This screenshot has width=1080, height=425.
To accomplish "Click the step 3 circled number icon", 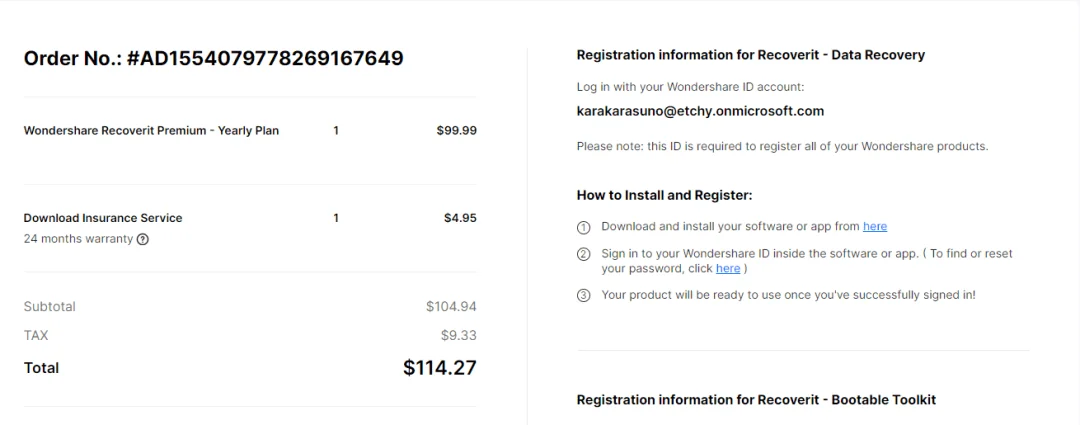I will click(583, 296).
